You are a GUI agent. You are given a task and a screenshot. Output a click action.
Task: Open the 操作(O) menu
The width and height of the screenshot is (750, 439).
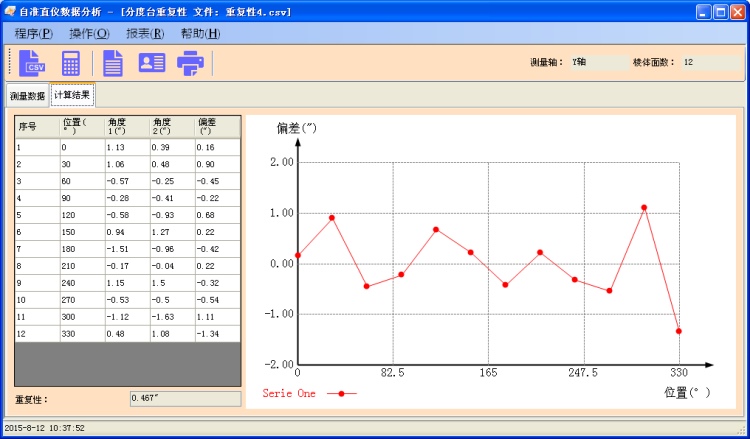(x=89, y=33)
